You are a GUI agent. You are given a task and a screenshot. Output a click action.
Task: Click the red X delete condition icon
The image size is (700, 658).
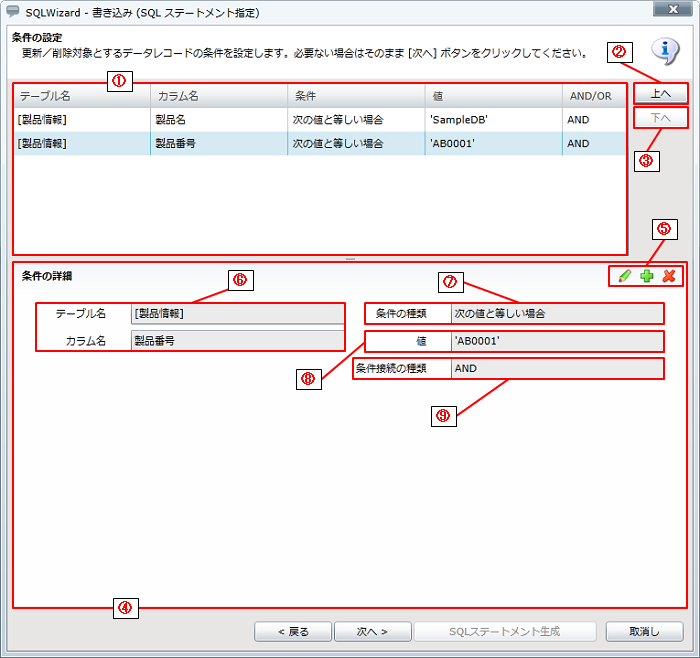click(669, 276)
